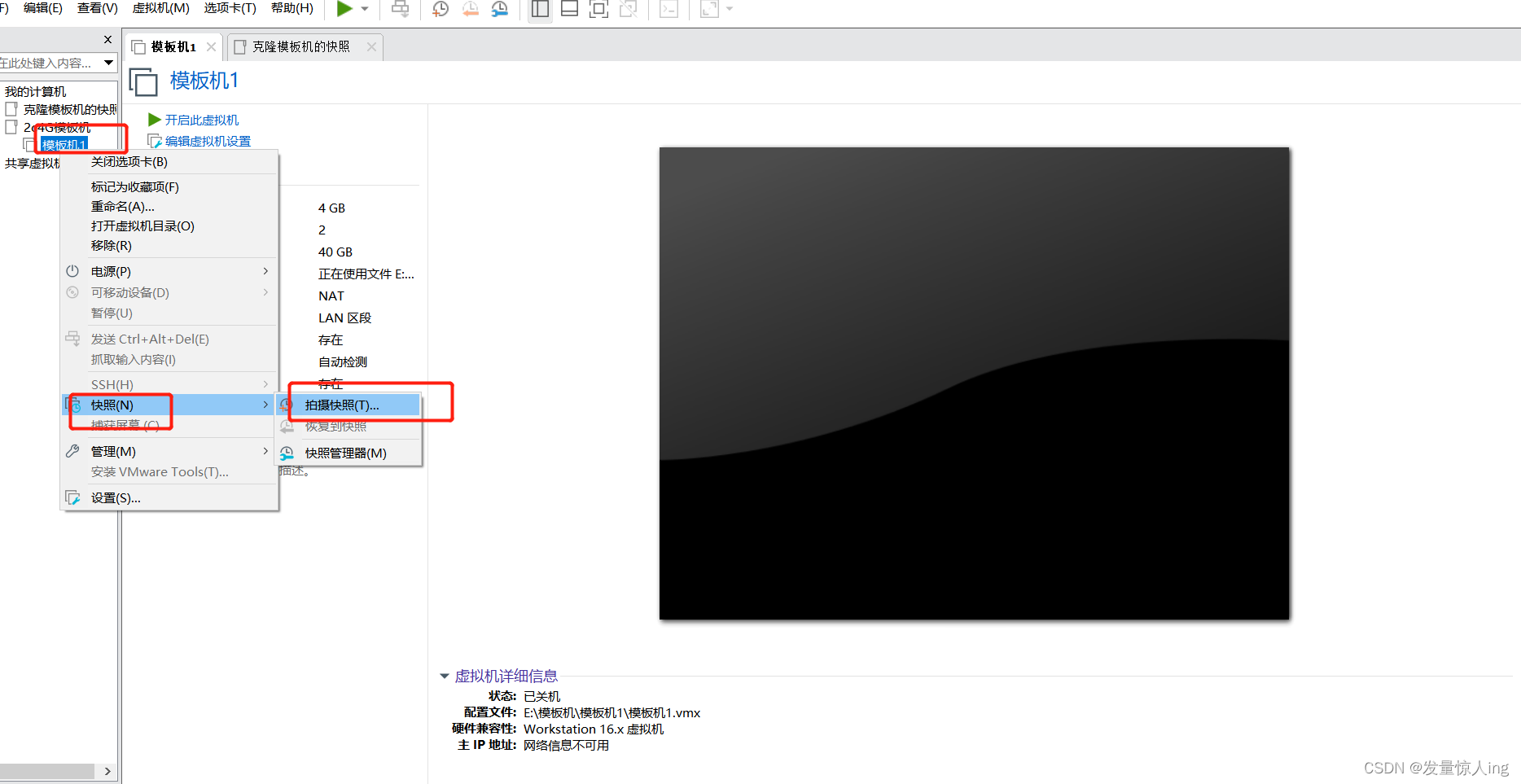Open the stretch display dropdown arrow
This screenshot has width=1521, height=784.
tap(730, 9)
